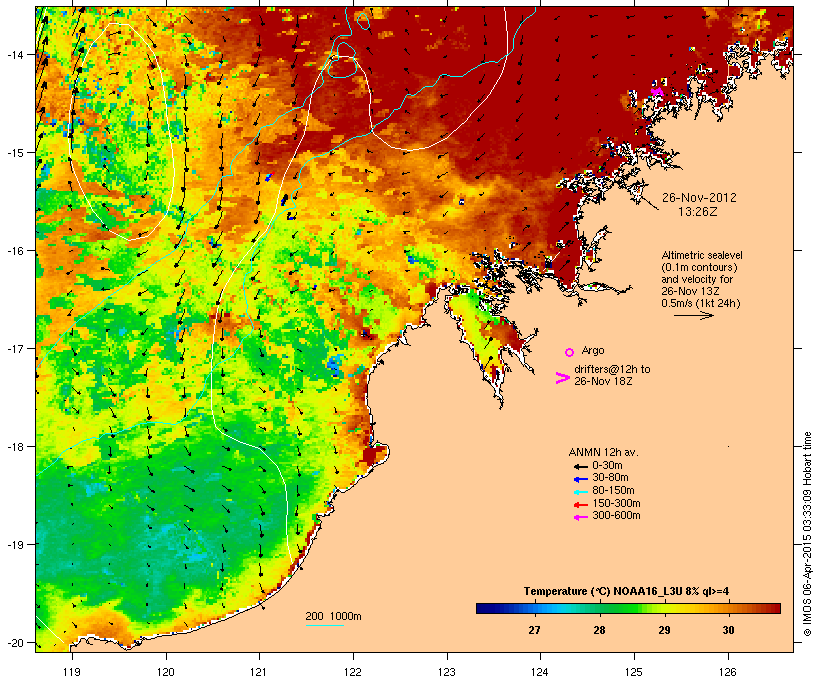This screenshot has width=820, height=680.
Task: Click the -18 latitude axis label
Action: click(x=14, y=447)
